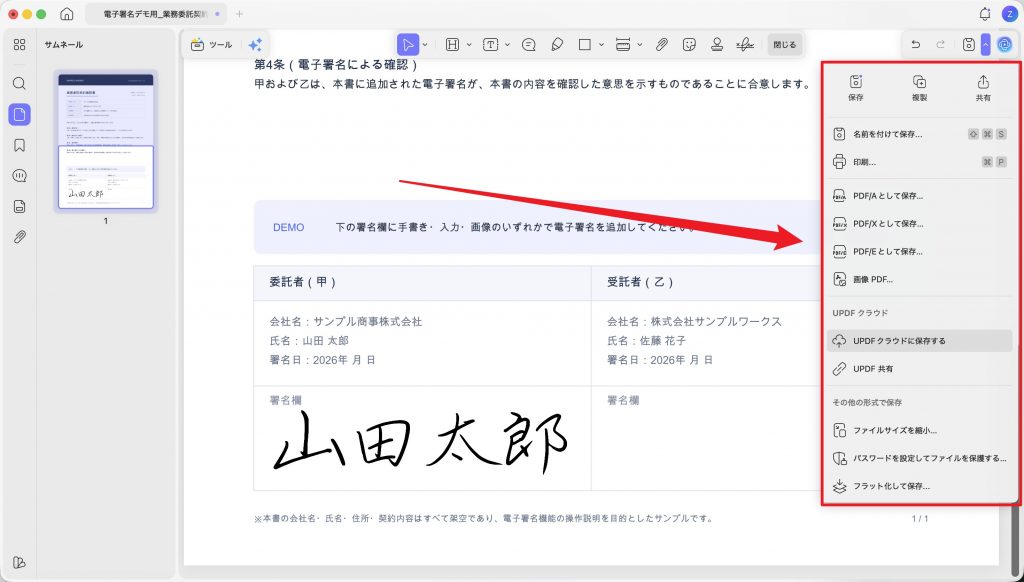The image size is (1024, 582).
Task: Select UPDF クラウドに保存する
Action: (x=920, y=341)
